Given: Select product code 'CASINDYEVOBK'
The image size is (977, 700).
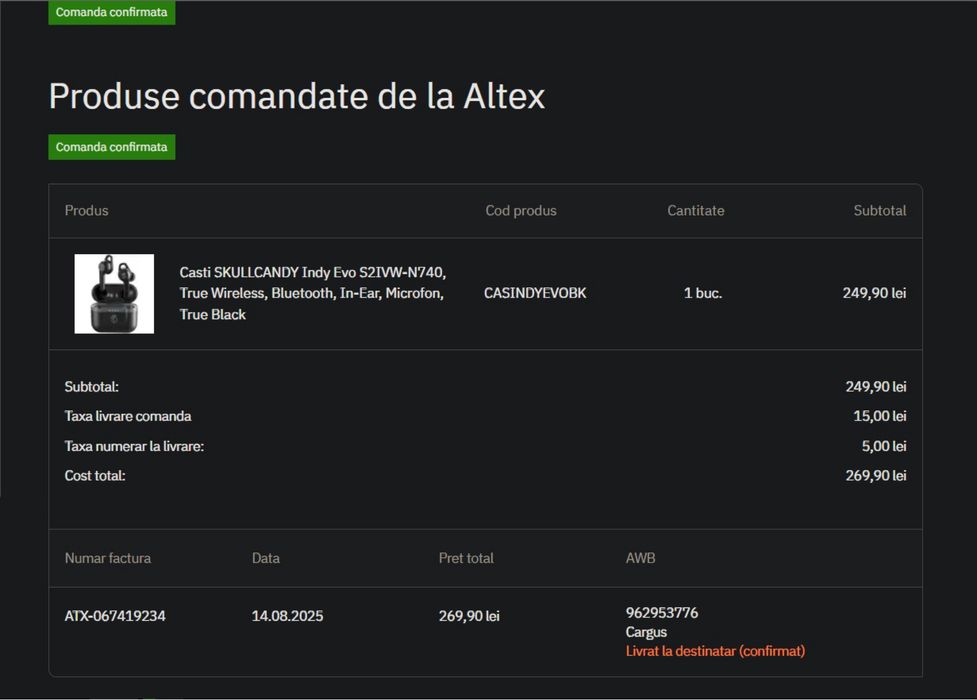Looking at the screenshot, I should [535, 293].
